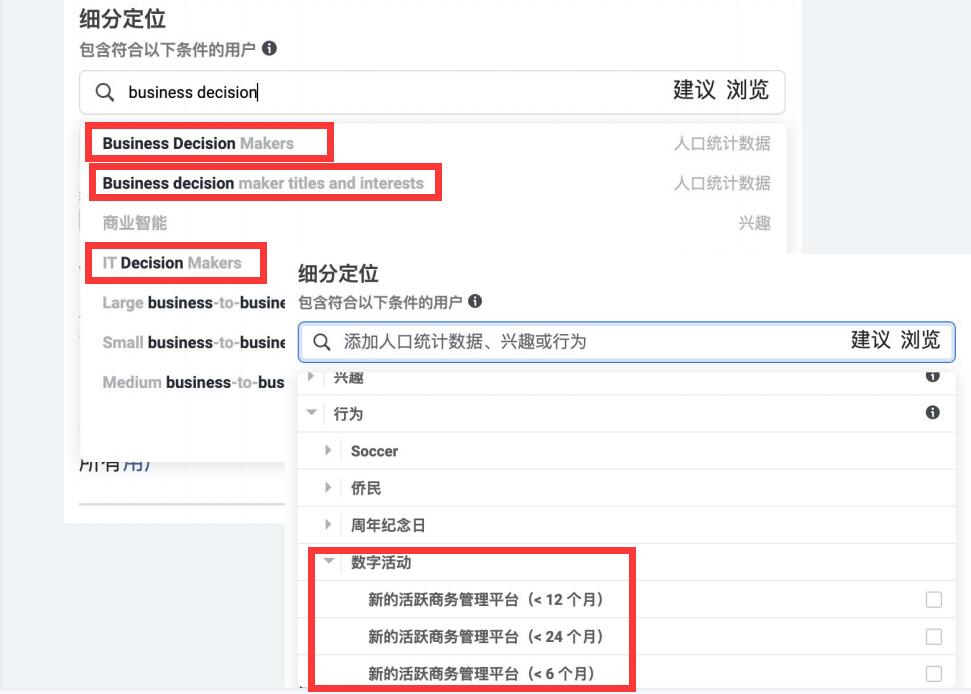Click the magnifier icon in the 添加人口统计数据 search field
This screenshot has height=694, width=971.
coord(322,341)
